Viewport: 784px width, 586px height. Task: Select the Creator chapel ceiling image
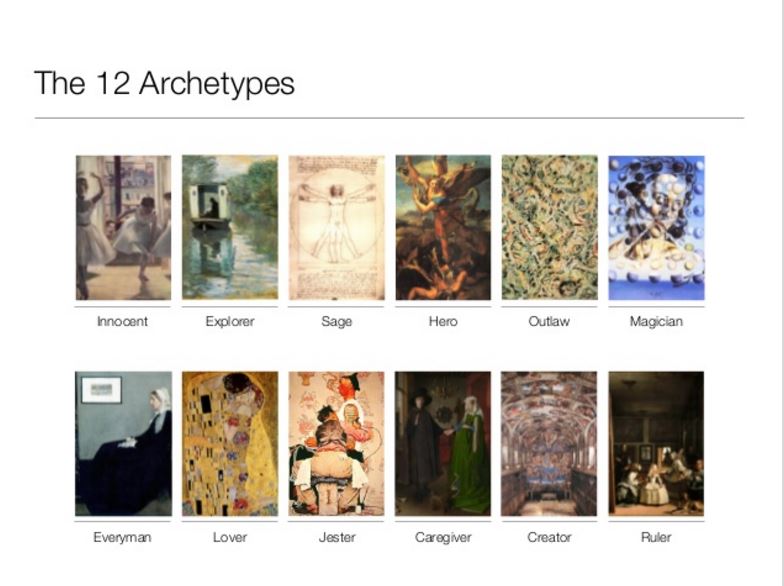pos(549,444)
